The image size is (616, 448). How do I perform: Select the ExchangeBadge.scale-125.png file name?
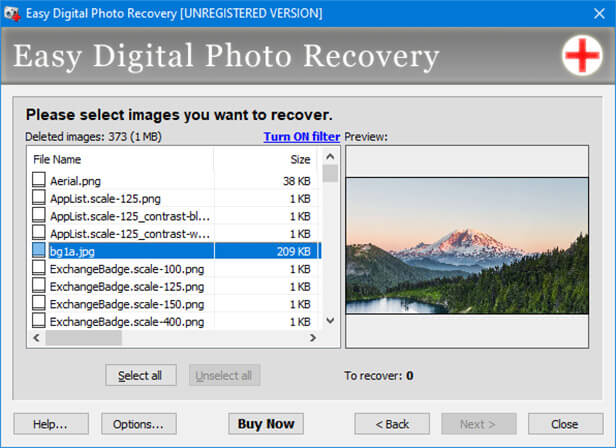(127, 287)
